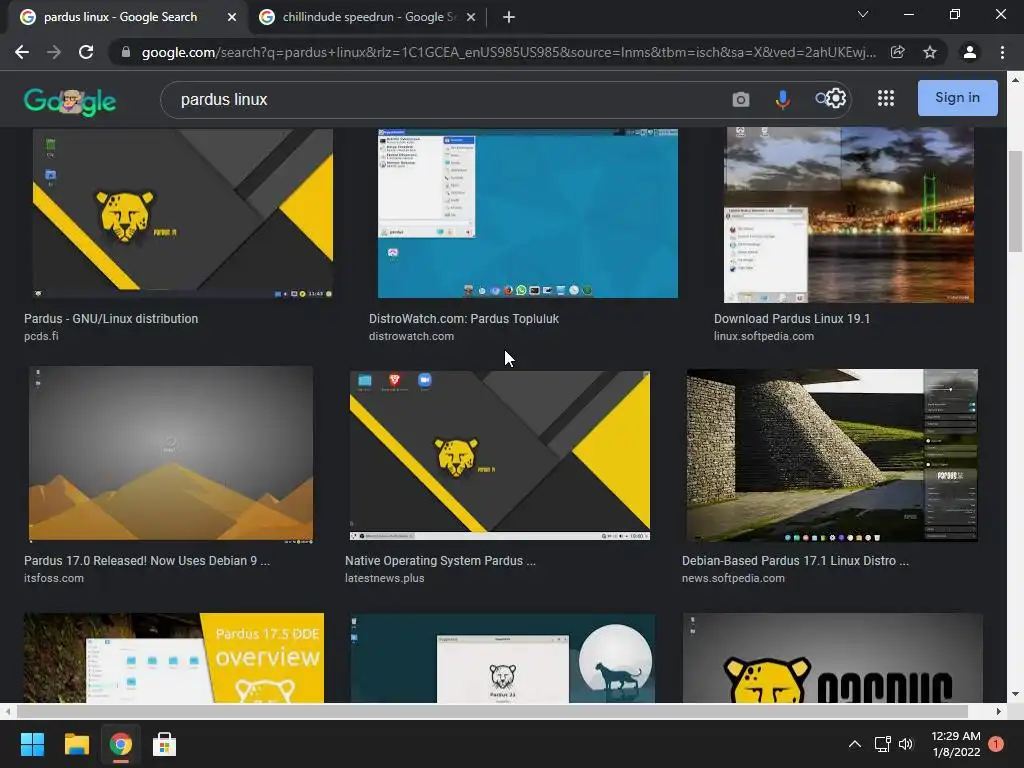1024x768 pixels.
Task: Click 'Pardus 17.0 Released!' title
Action: [x=147, y=560]
